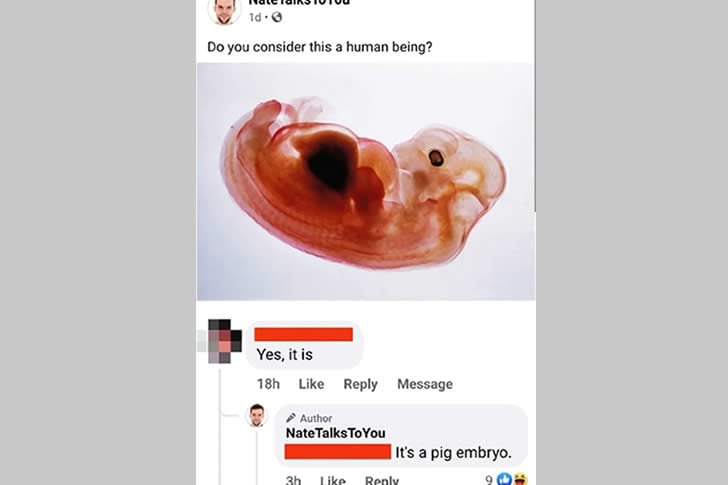Click the laughing emoji reaction icon

coord(521,479)
